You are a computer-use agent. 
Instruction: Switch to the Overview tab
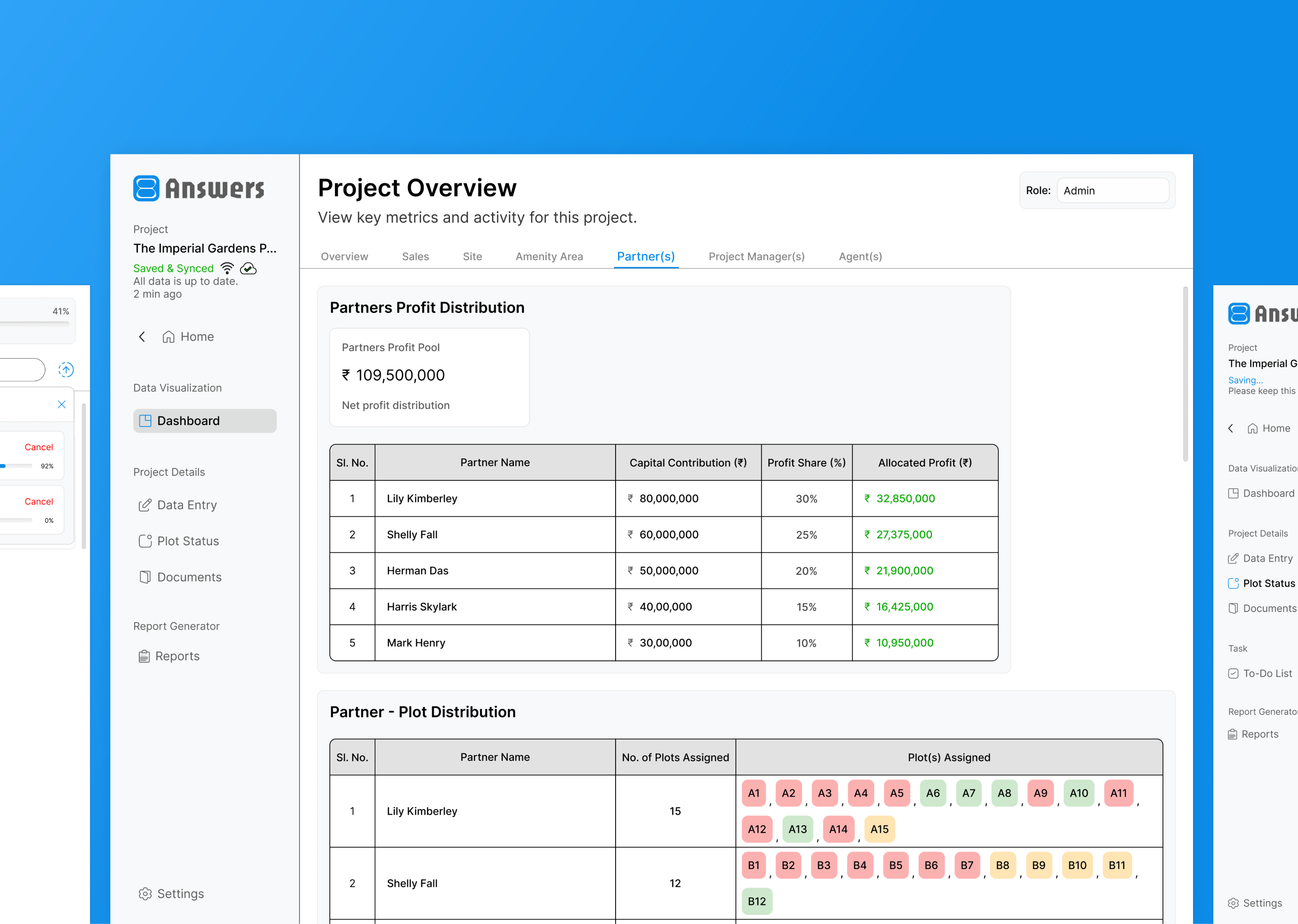(x=344, y=257)
